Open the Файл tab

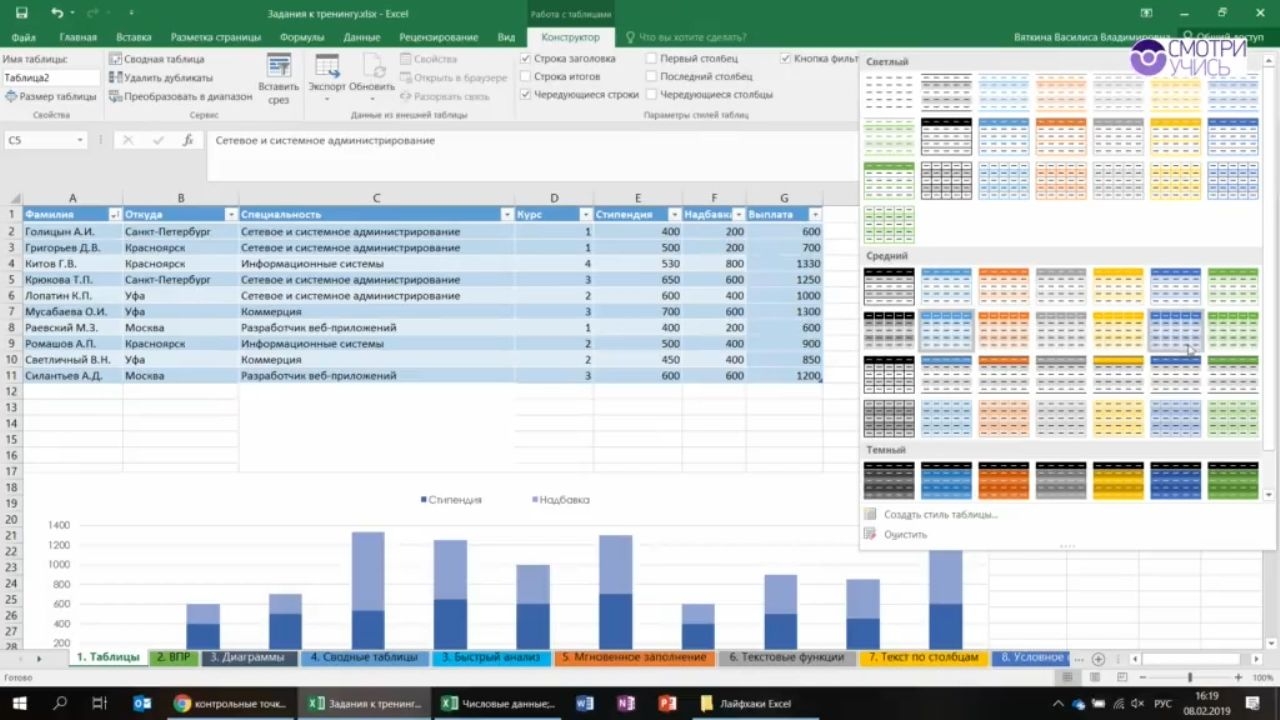click(24, 37)
